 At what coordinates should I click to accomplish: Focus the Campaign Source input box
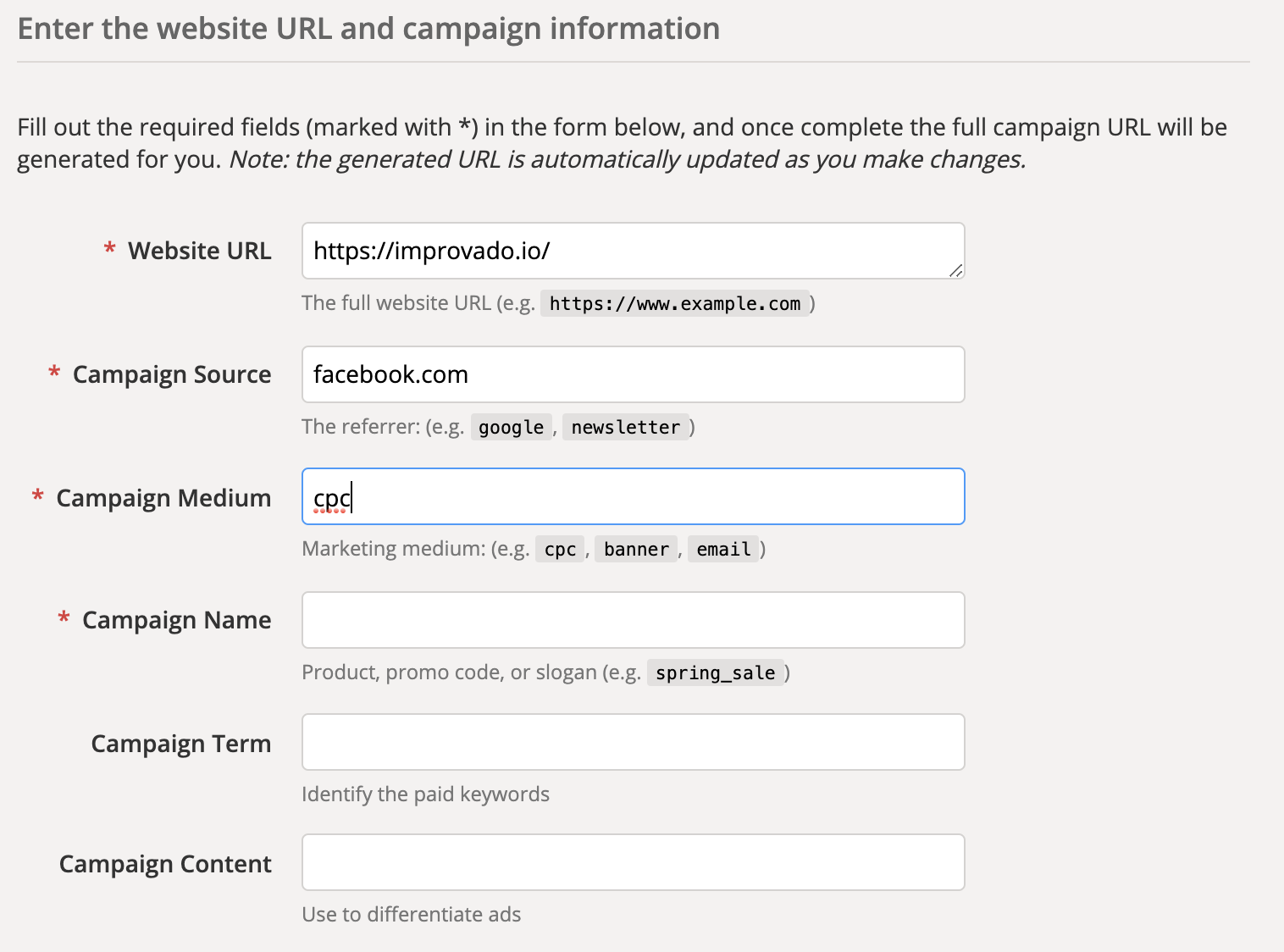pos(633,374)
